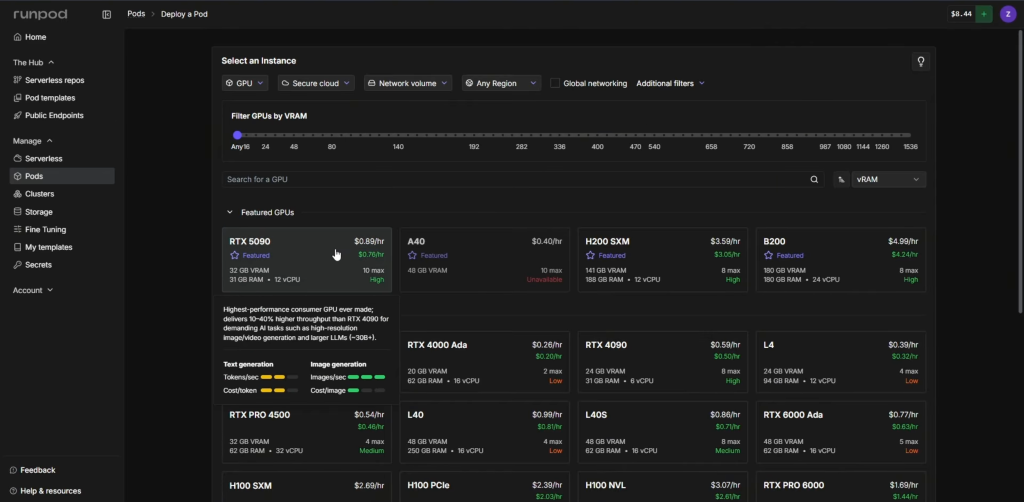Click the Home icon in sidebar
1024x502 pixels.
[18, 37]
